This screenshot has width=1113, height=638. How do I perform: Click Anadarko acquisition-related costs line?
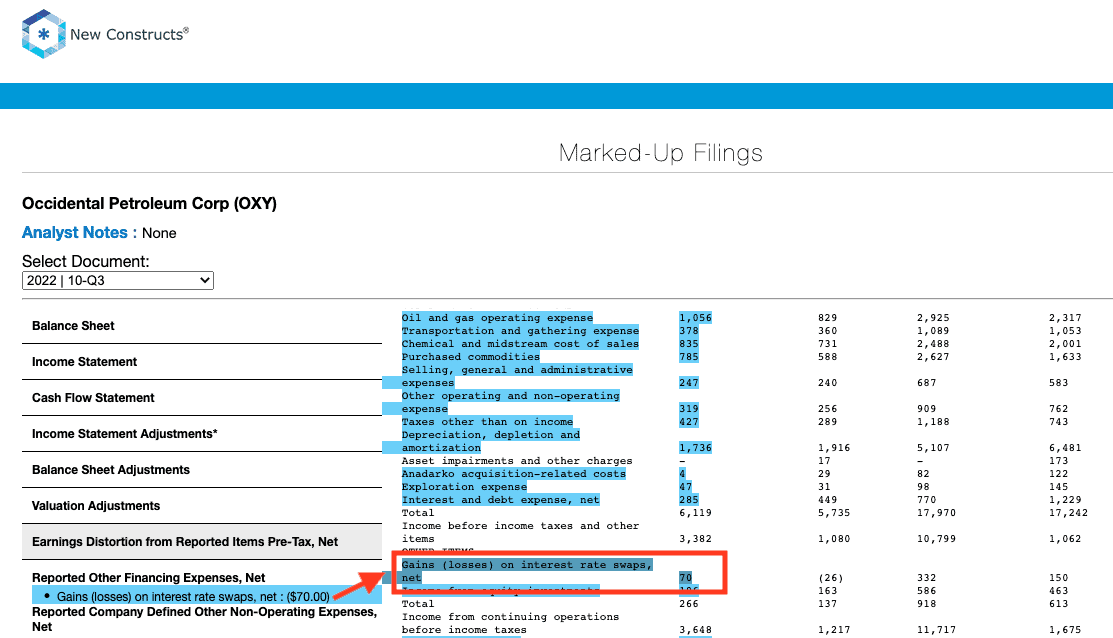[x=514, y=474]
